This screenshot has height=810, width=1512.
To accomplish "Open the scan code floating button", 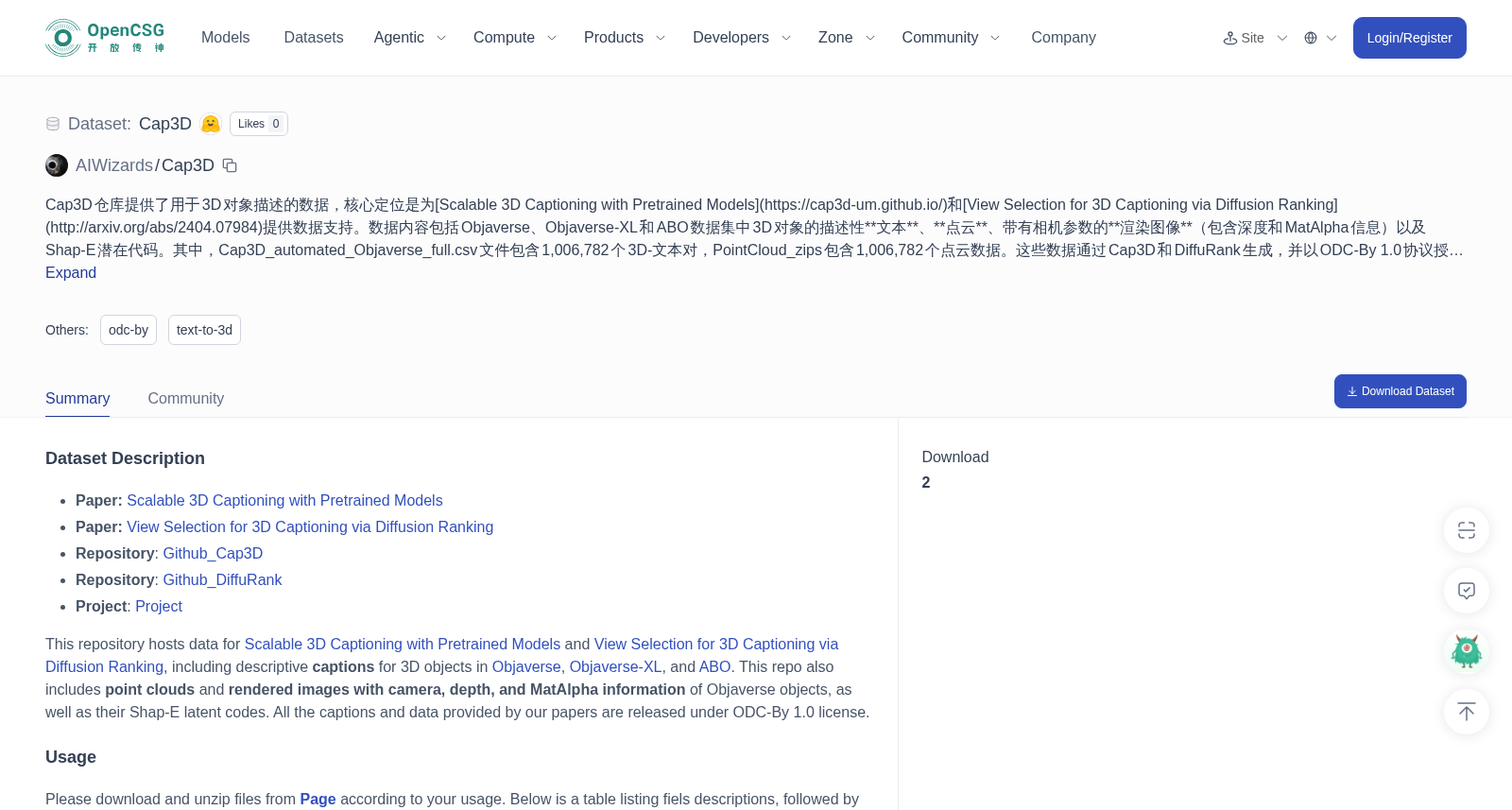I will [x=1467, y=530].
